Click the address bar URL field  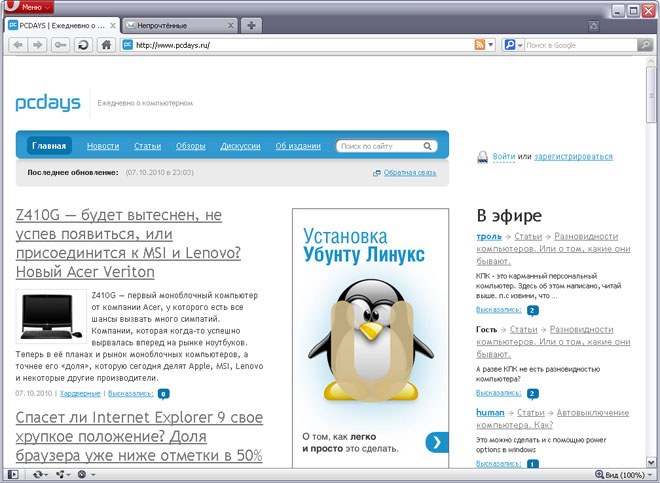pyautogui.click(x=297, y=45)
